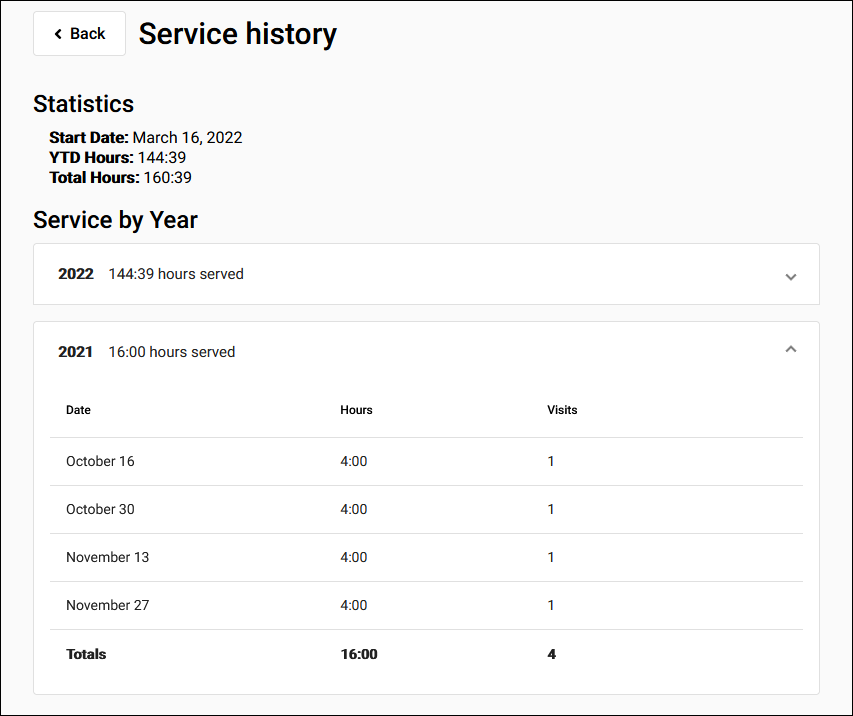The width and height of the screenshot is (853, 716).
Task: Click the Visits column header
Action: tap(562, 410)
